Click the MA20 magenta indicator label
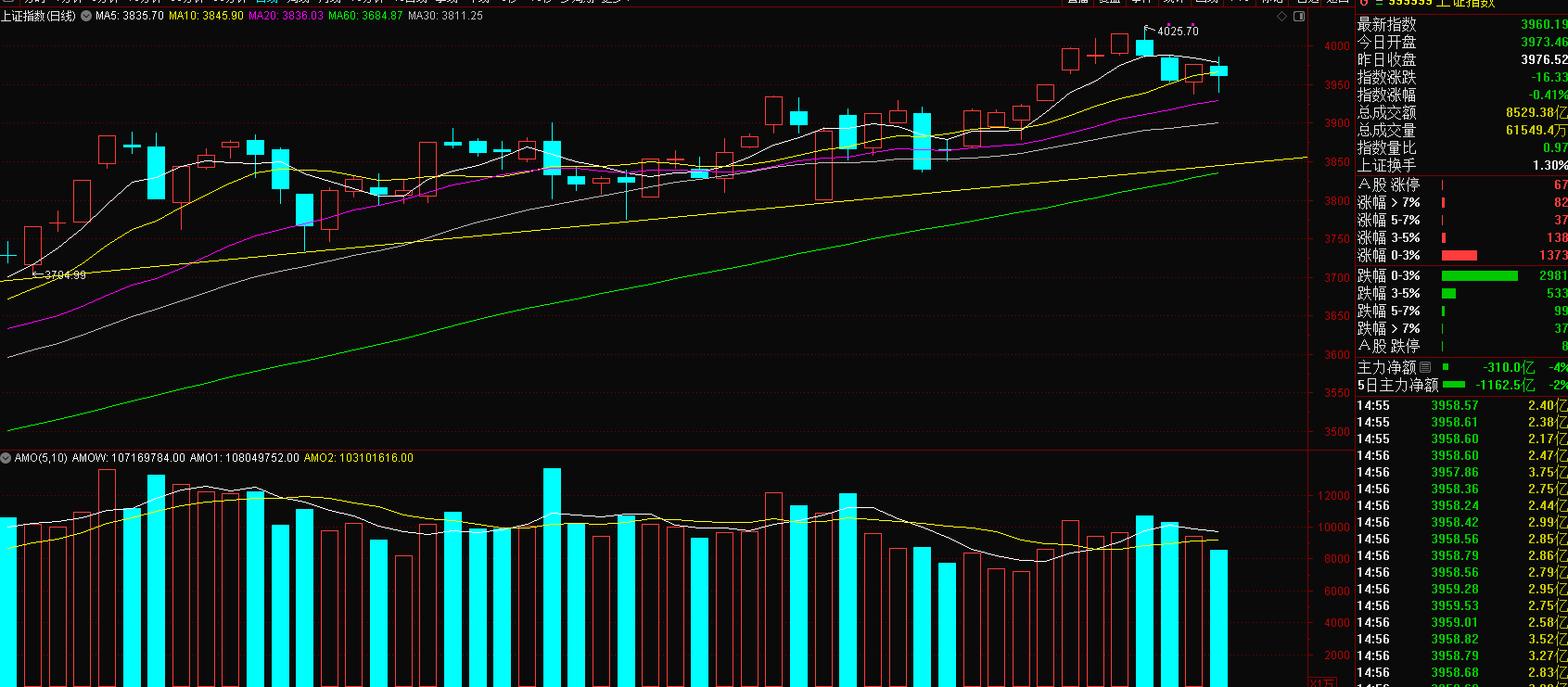Viewport: 1568px width, 687px height. 286,17
